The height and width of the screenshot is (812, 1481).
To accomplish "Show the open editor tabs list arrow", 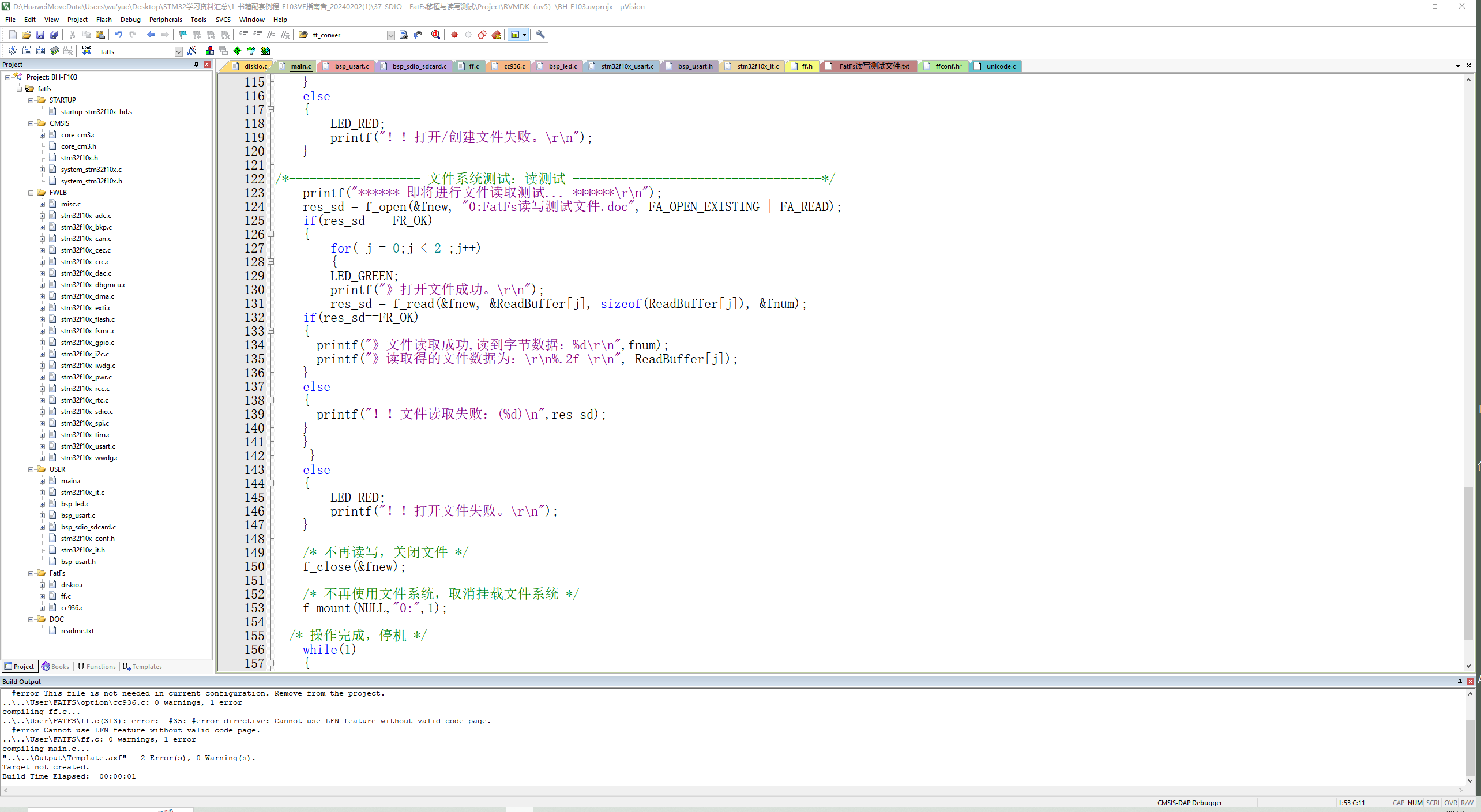I will click(1457, 66).
